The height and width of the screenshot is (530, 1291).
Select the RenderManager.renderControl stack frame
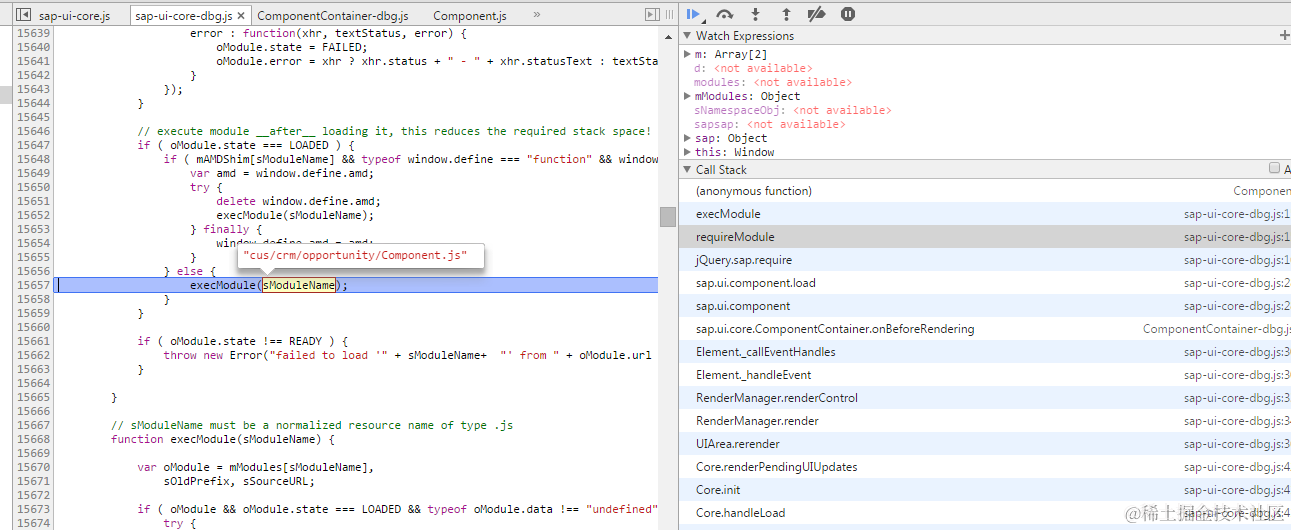click(985, 398)
